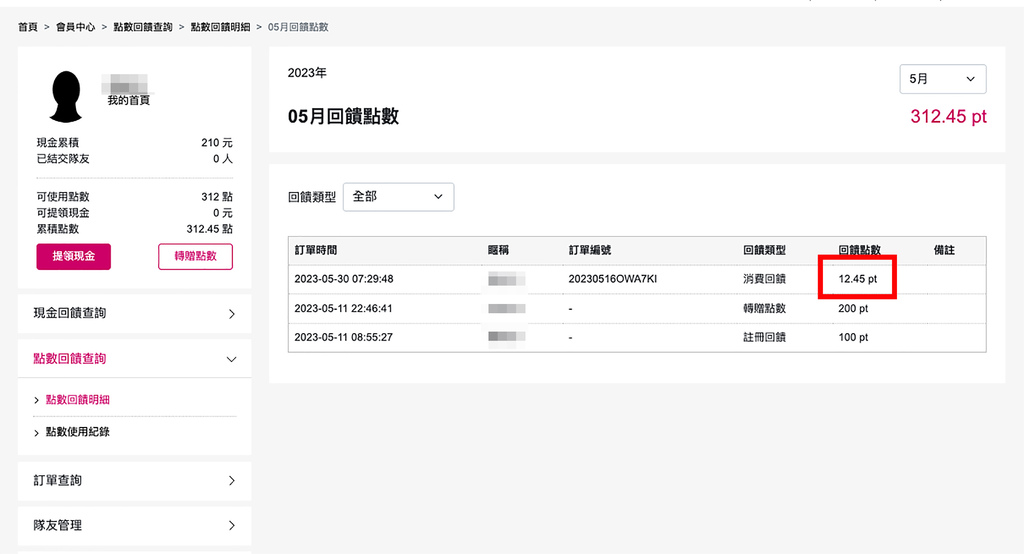Image resolution: width=1024 pixels, height=554 pixels.
Task: Go to 點數回饋明細 in breadcrumb
Action: [220, 27]
